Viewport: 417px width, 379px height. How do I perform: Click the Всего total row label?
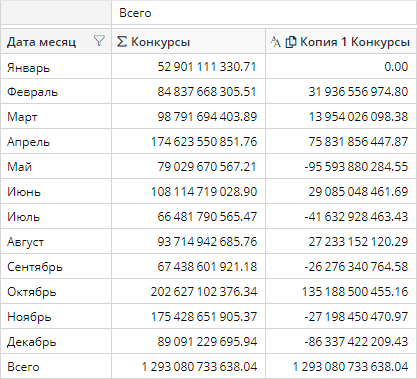point(23,367)
